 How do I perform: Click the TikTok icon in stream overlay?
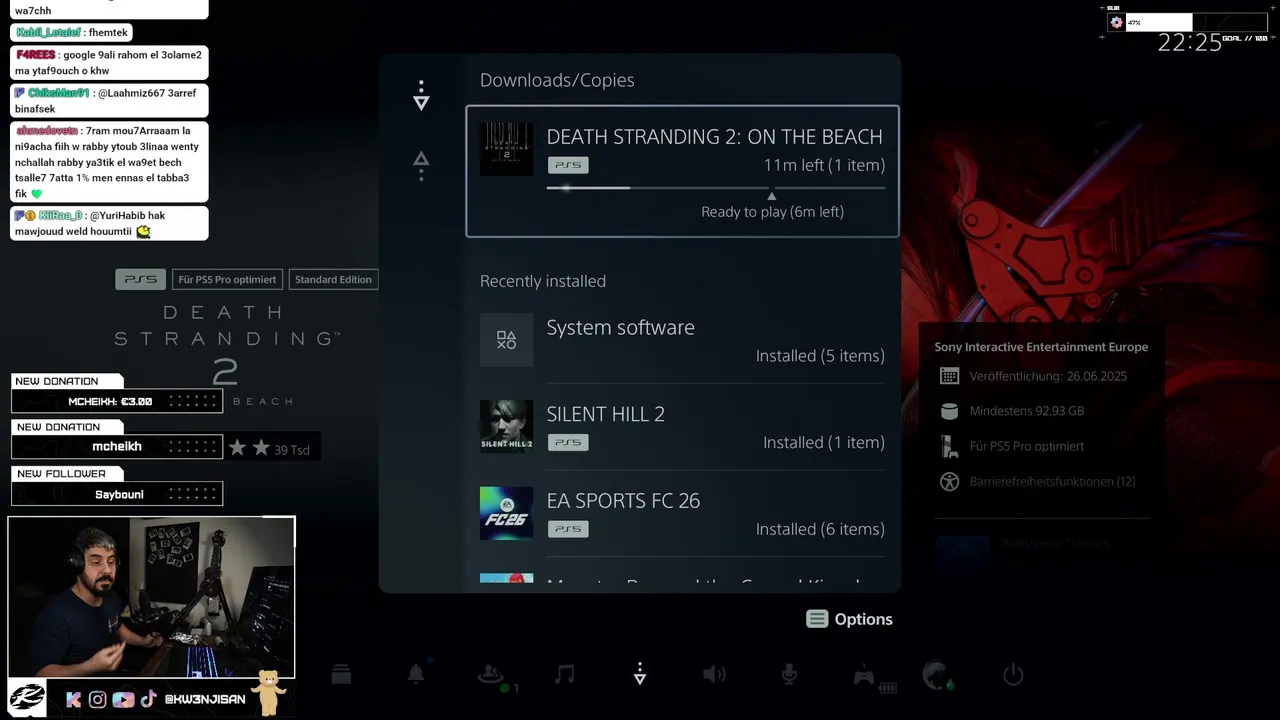pos(148,700)
